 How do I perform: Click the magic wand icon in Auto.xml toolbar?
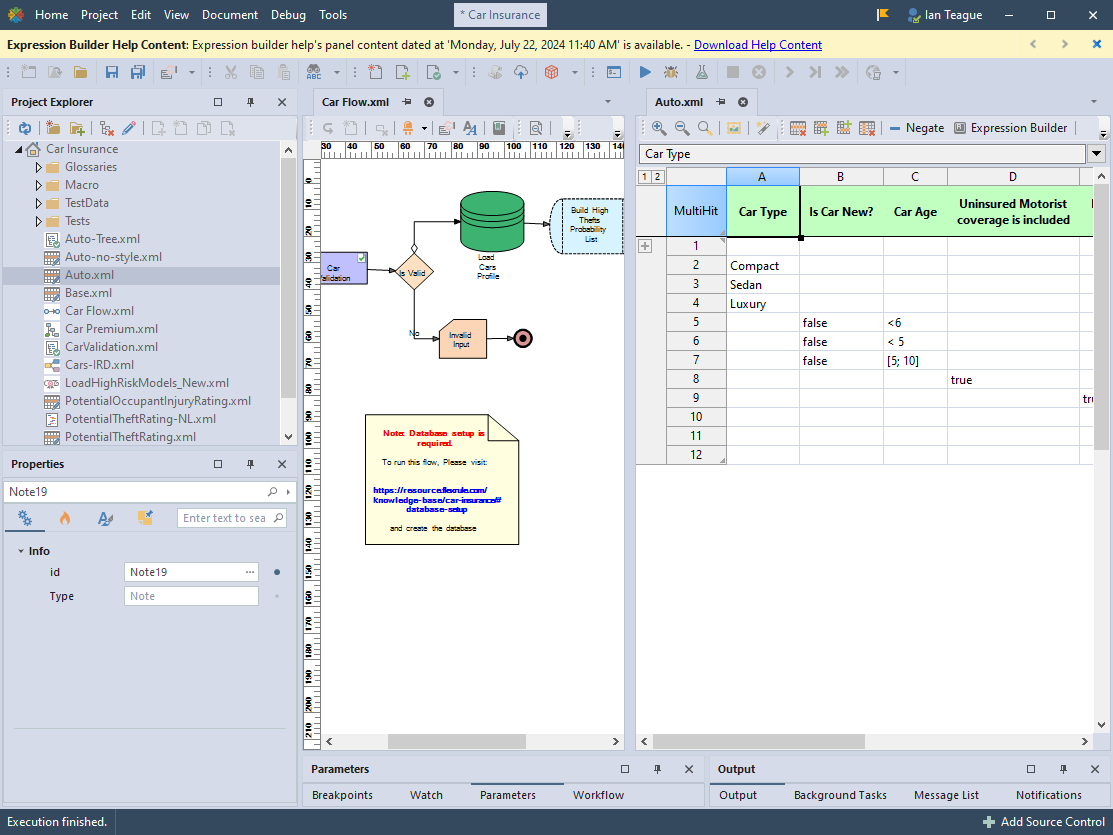[x=763, y=128]
